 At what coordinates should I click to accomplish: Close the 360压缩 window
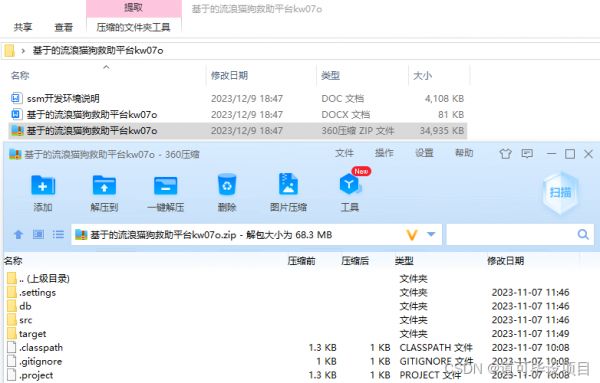[589, 154]
